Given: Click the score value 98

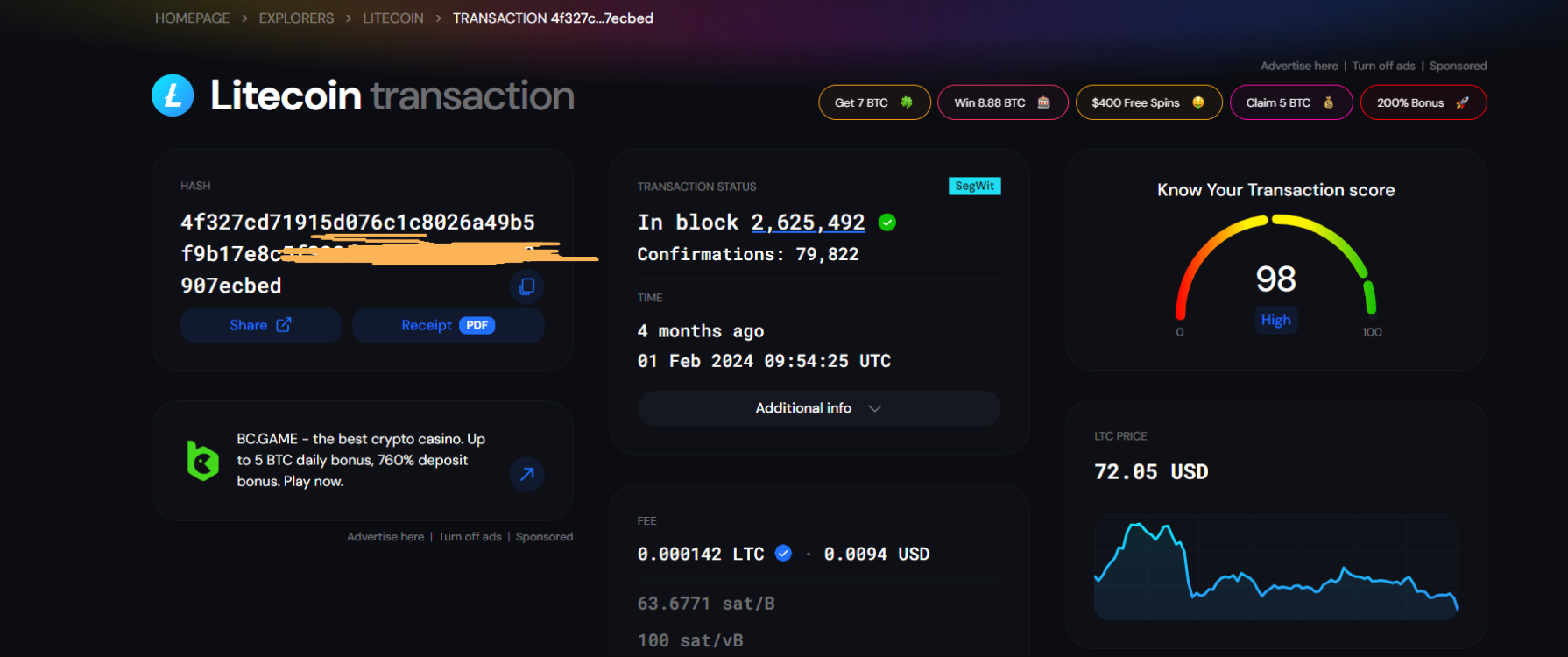Looking at the screenshot, I should pos(1276,279).
